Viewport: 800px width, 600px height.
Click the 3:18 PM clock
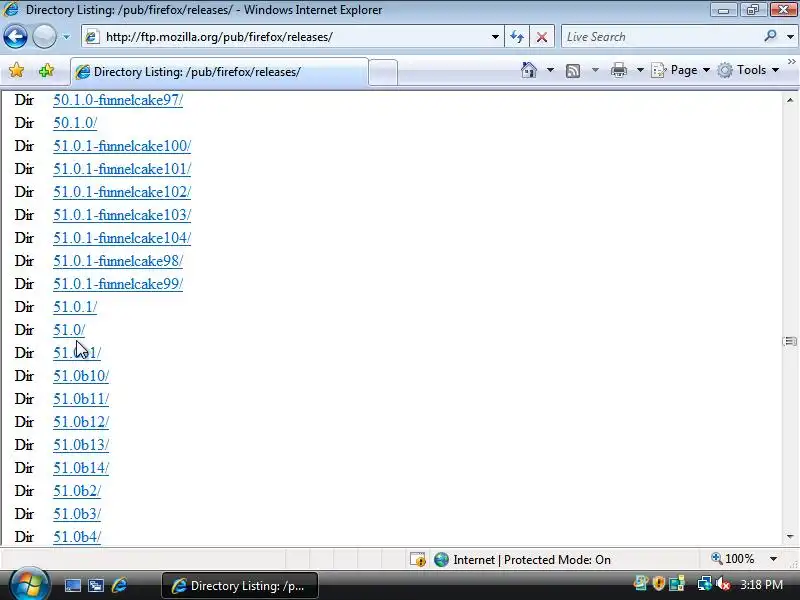click(761, 585)
